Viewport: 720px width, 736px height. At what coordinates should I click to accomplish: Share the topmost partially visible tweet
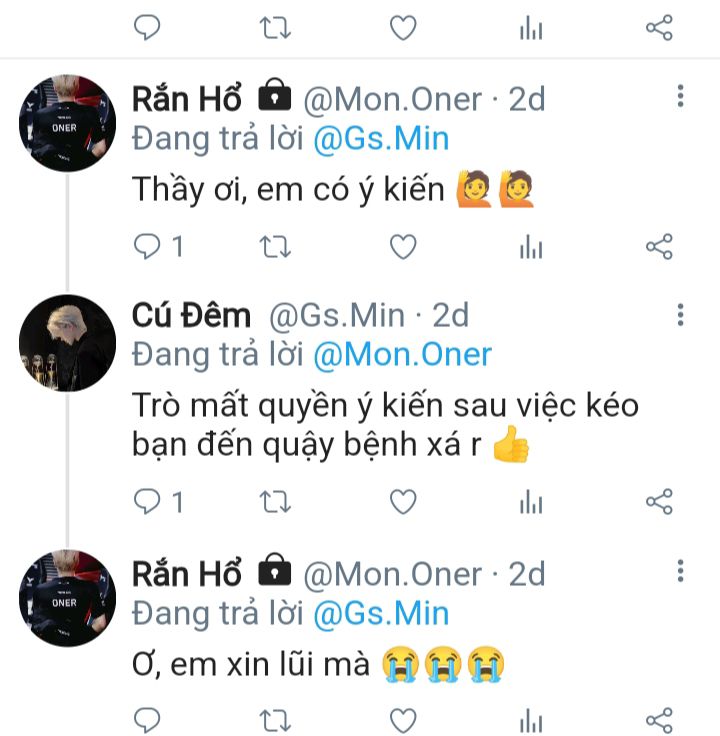[659, 28]
